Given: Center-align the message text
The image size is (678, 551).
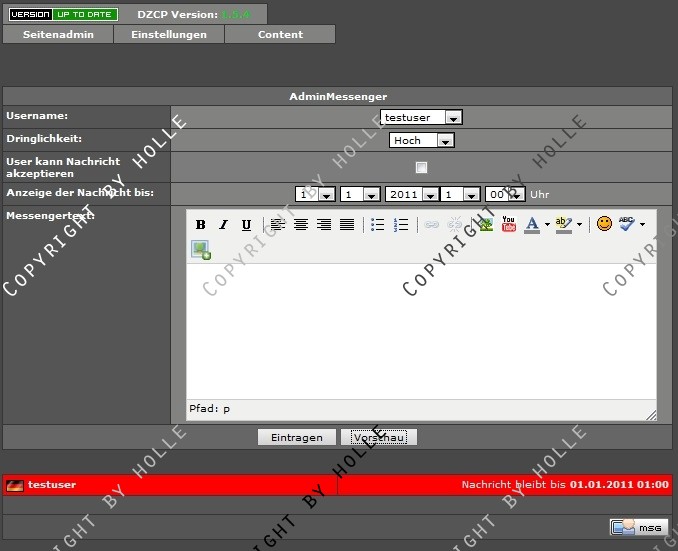Looking at the screenshot, I should click(x=300, y=225).
